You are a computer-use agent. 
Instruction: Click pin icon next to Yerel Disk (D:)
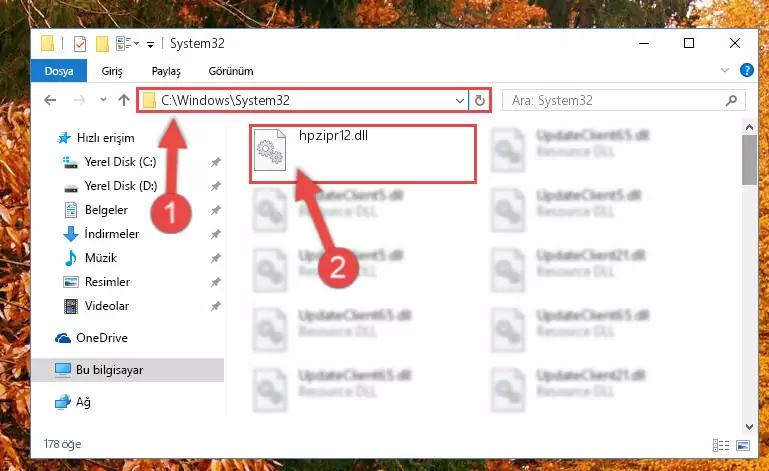point(215,186)
